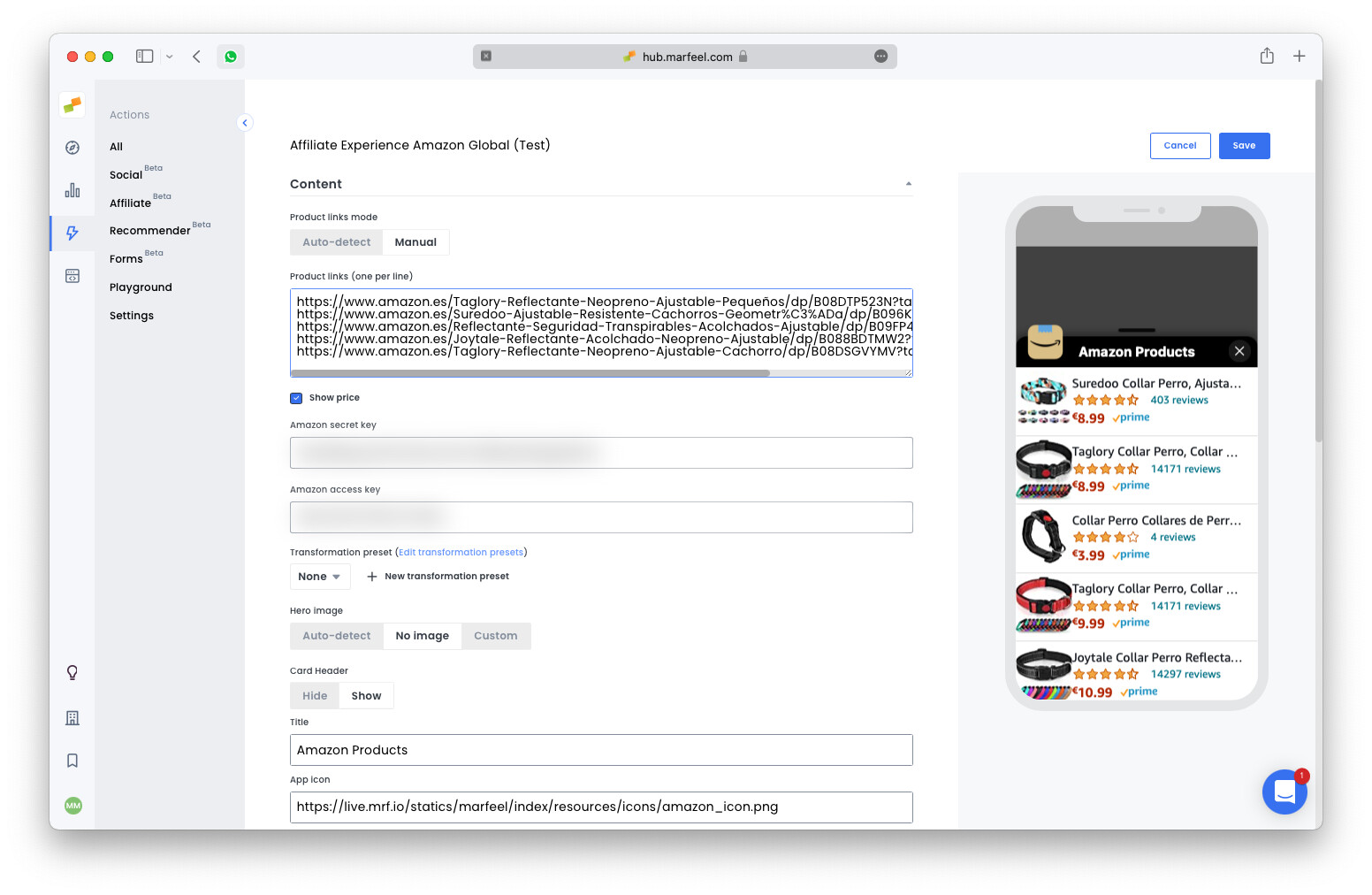Open the code panel icon in sidebar
The height and width of the screenshot is (895, 1372).
pyautogui.click(x=72, y=275)
